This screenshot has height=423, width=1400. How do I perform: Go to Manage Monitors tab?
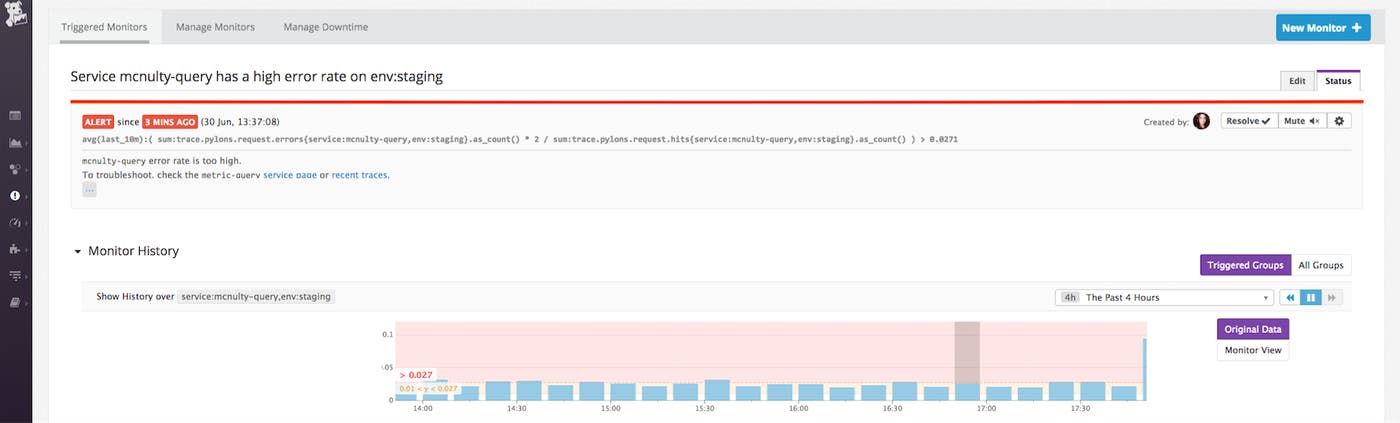215,27
